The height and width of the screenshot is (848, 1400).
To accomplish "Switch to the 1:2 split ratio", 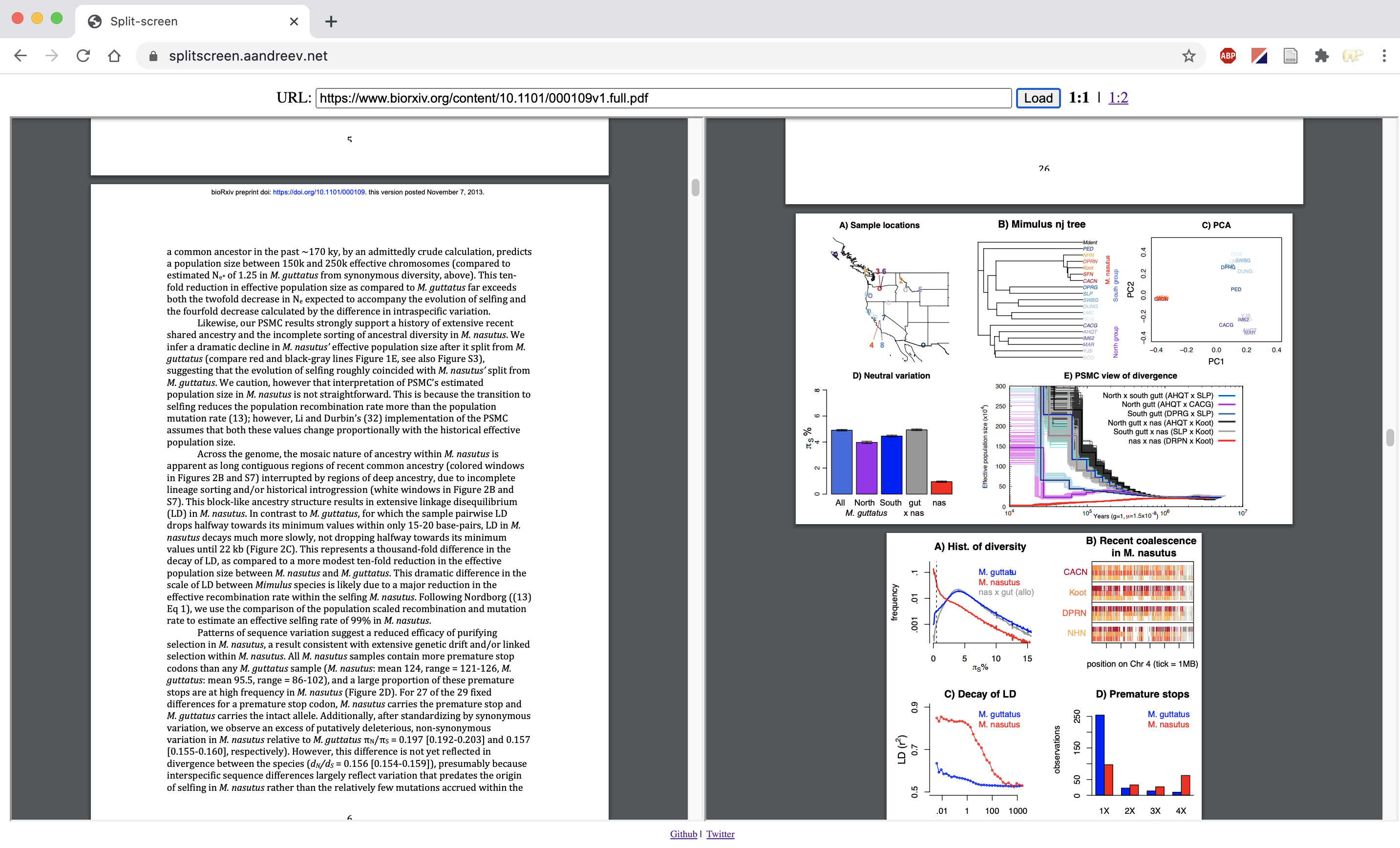I will click(x=1118, y=98).
